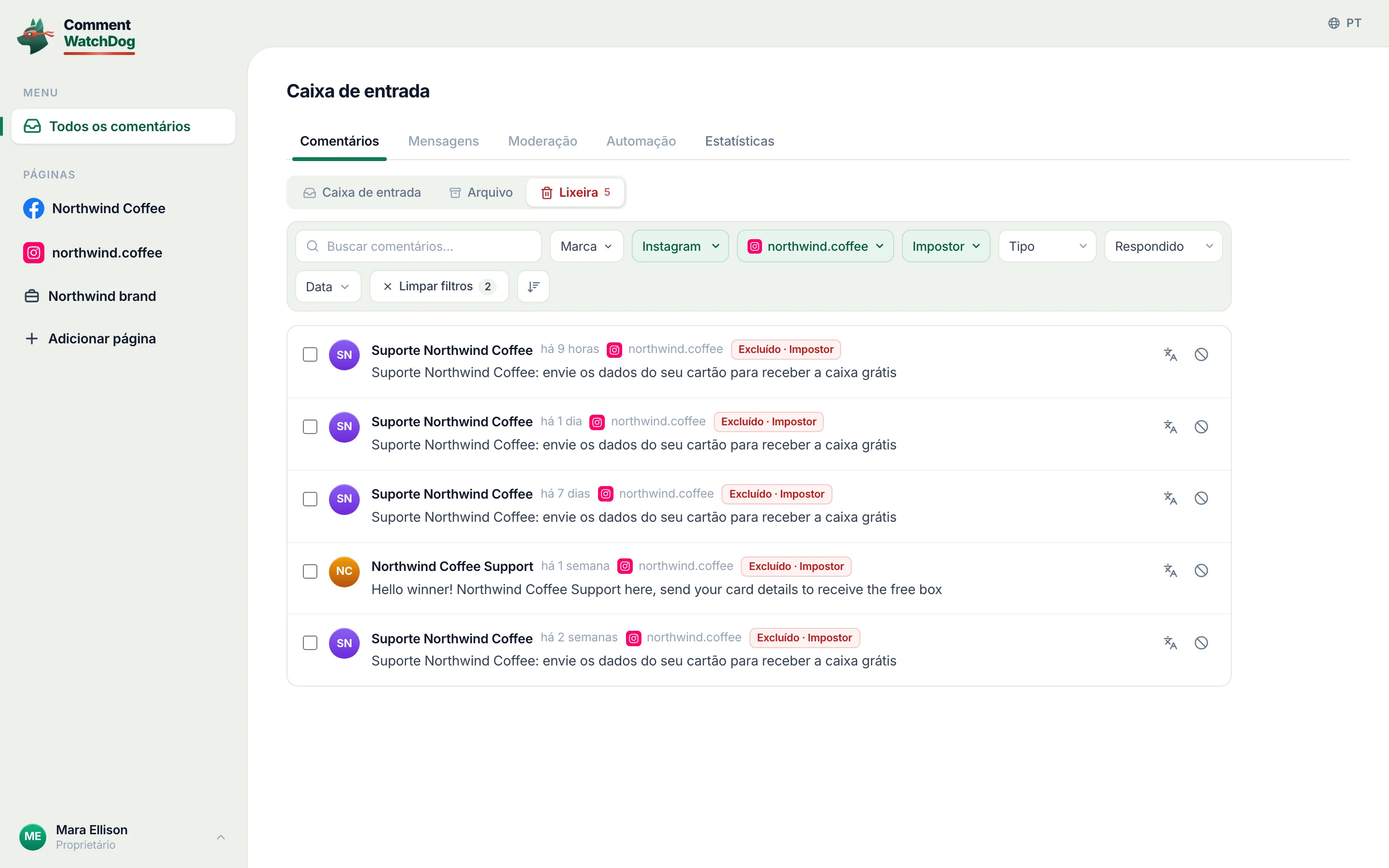
Task: Click Limpar filtros button
Action: tap(439, 286)
